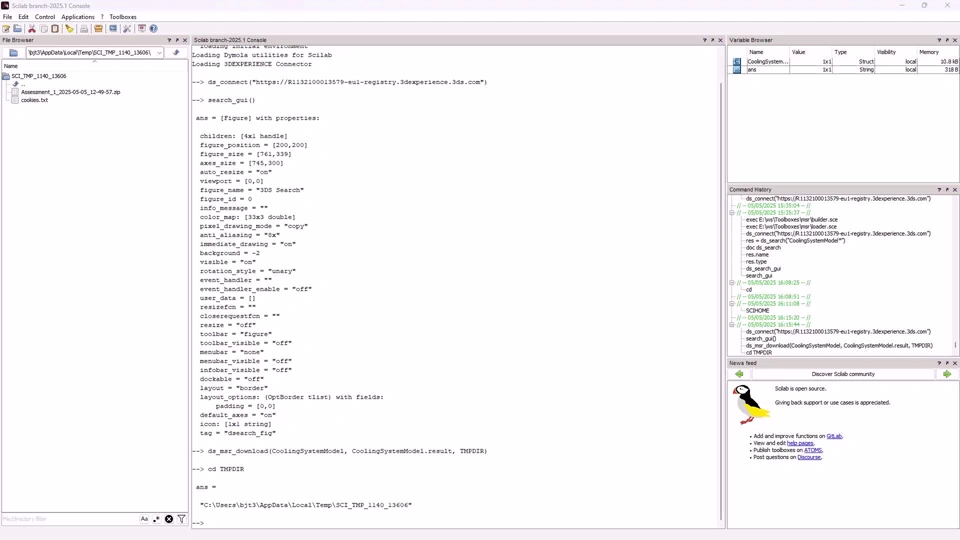Click the paste clipboard toolbar icon
Screen dimensions: 960x540
pos(55,29)
